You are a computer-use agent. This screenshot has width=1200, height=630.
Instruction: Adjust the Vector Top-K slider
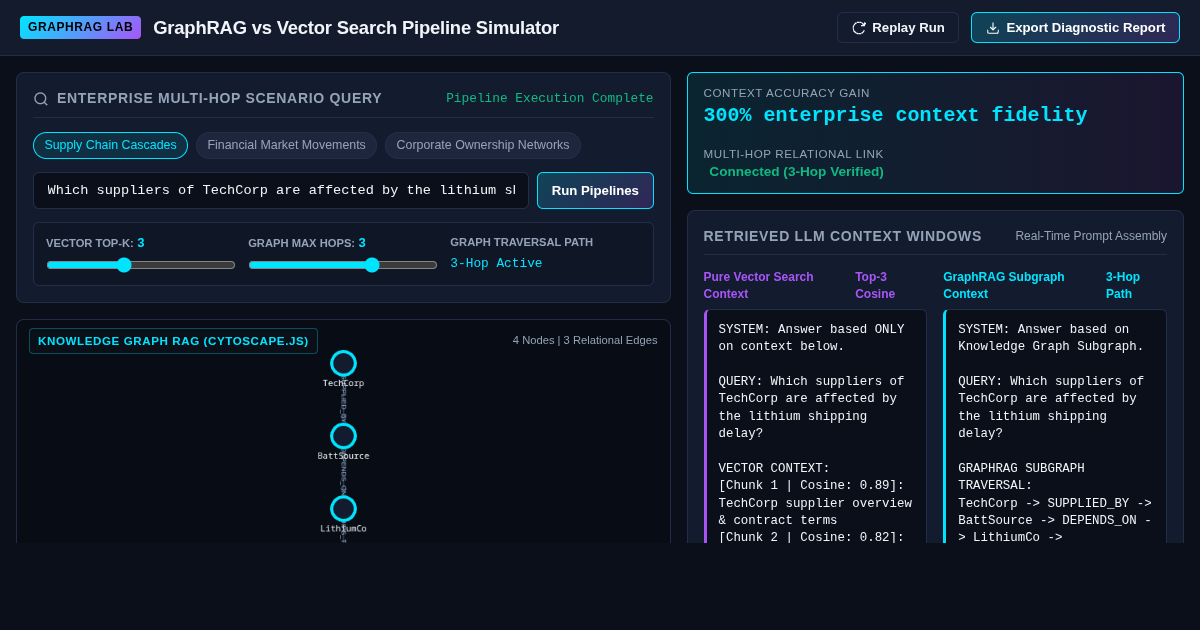(141, 265)
